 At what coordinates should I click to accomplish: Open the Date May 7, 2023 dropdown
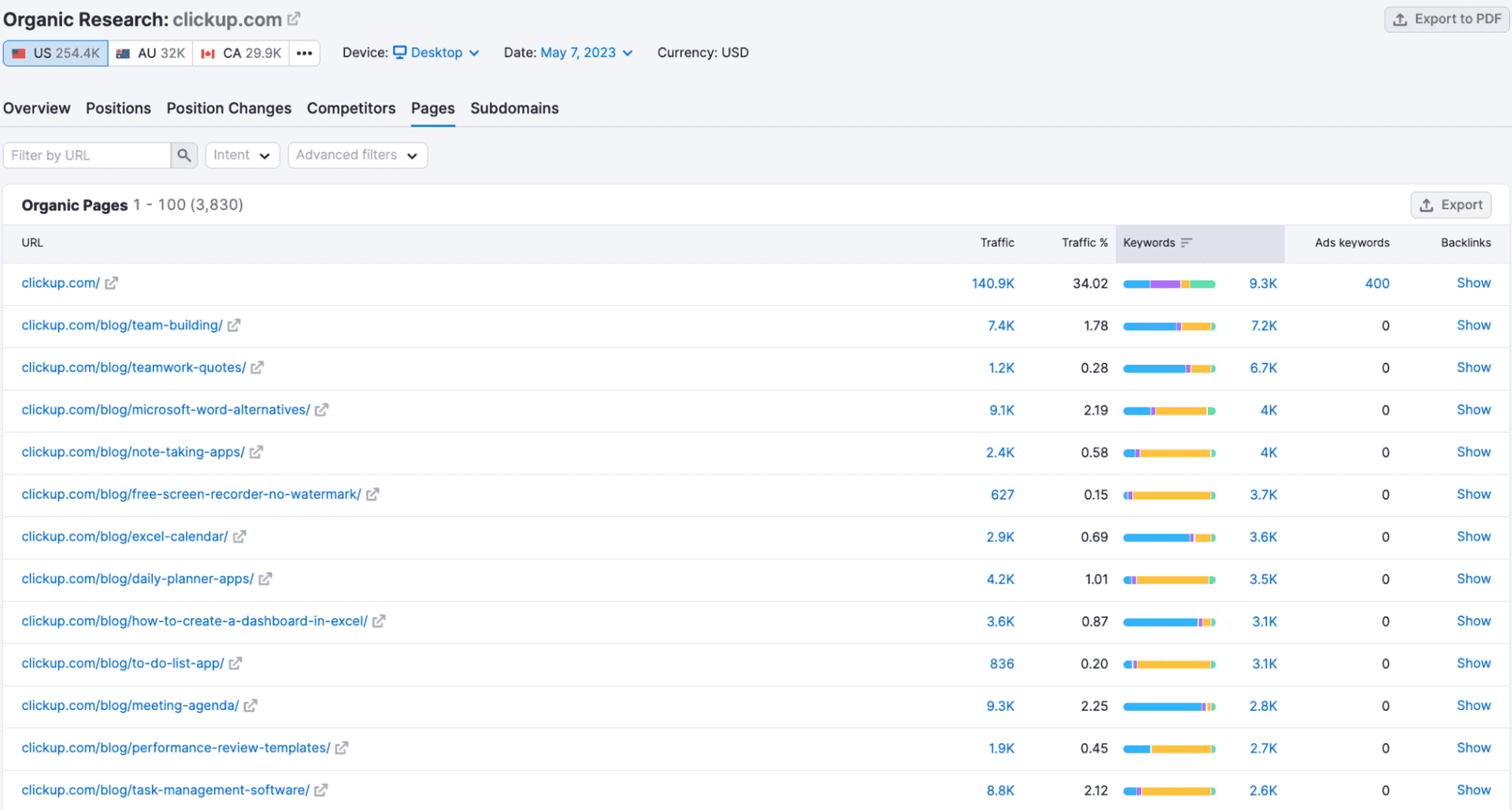click(x=587, y=53)
